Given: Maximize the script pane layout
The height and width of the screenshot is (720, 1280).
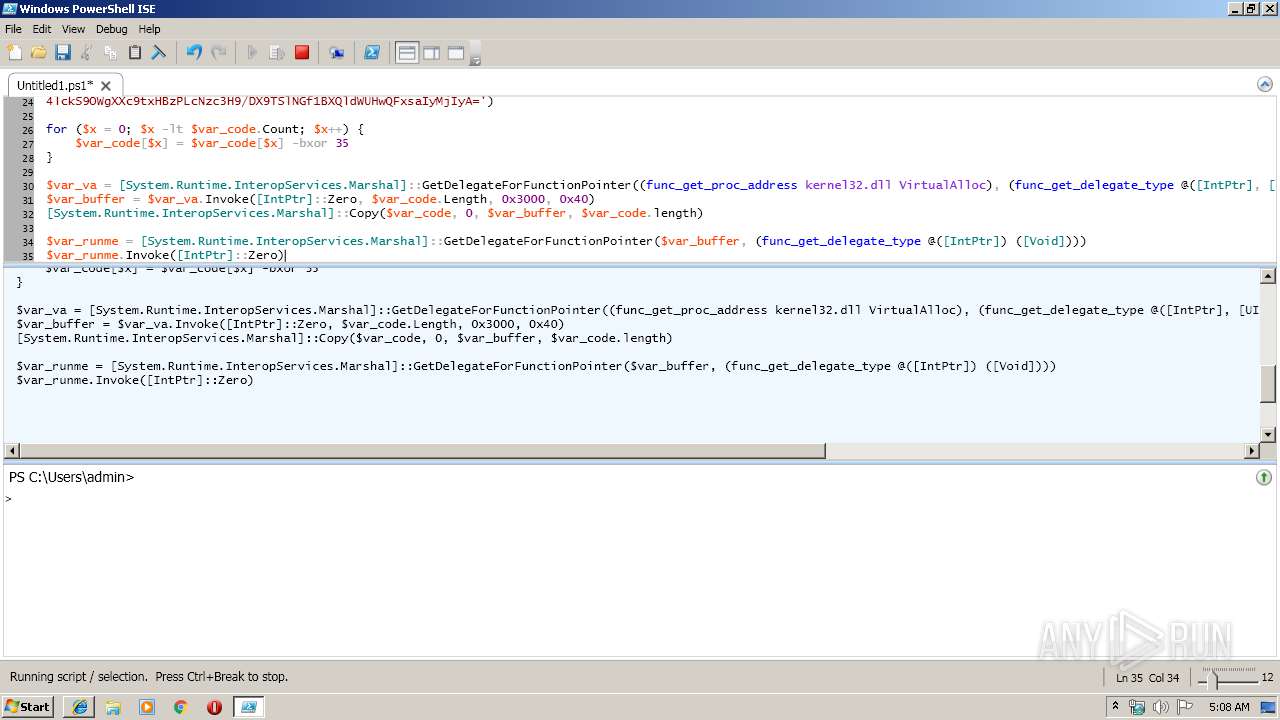Looking at the screenshot, I should (x=455, y=53).
